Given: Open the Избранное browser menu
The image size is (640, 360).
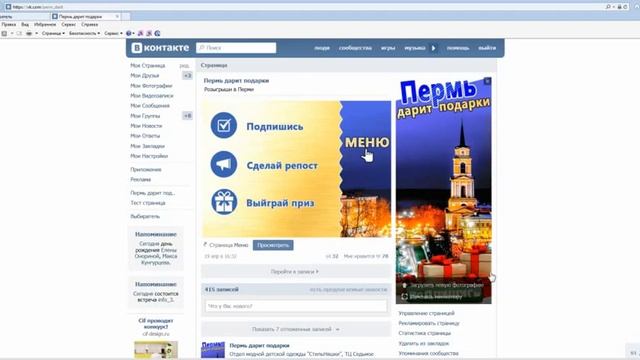Looking at the screenshot, I should (45, 24).
